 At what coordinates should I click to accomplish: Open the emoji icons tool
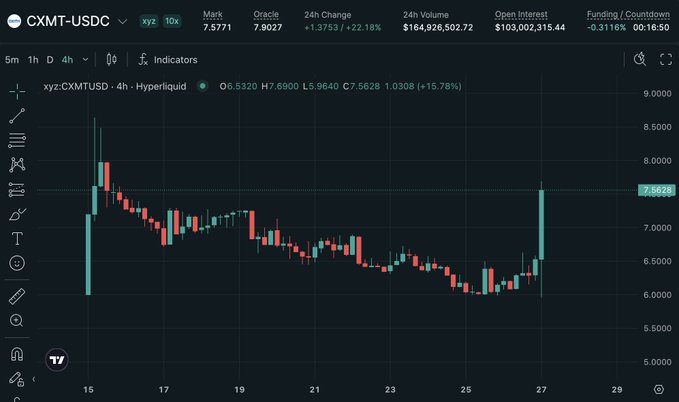coord(17,263)
